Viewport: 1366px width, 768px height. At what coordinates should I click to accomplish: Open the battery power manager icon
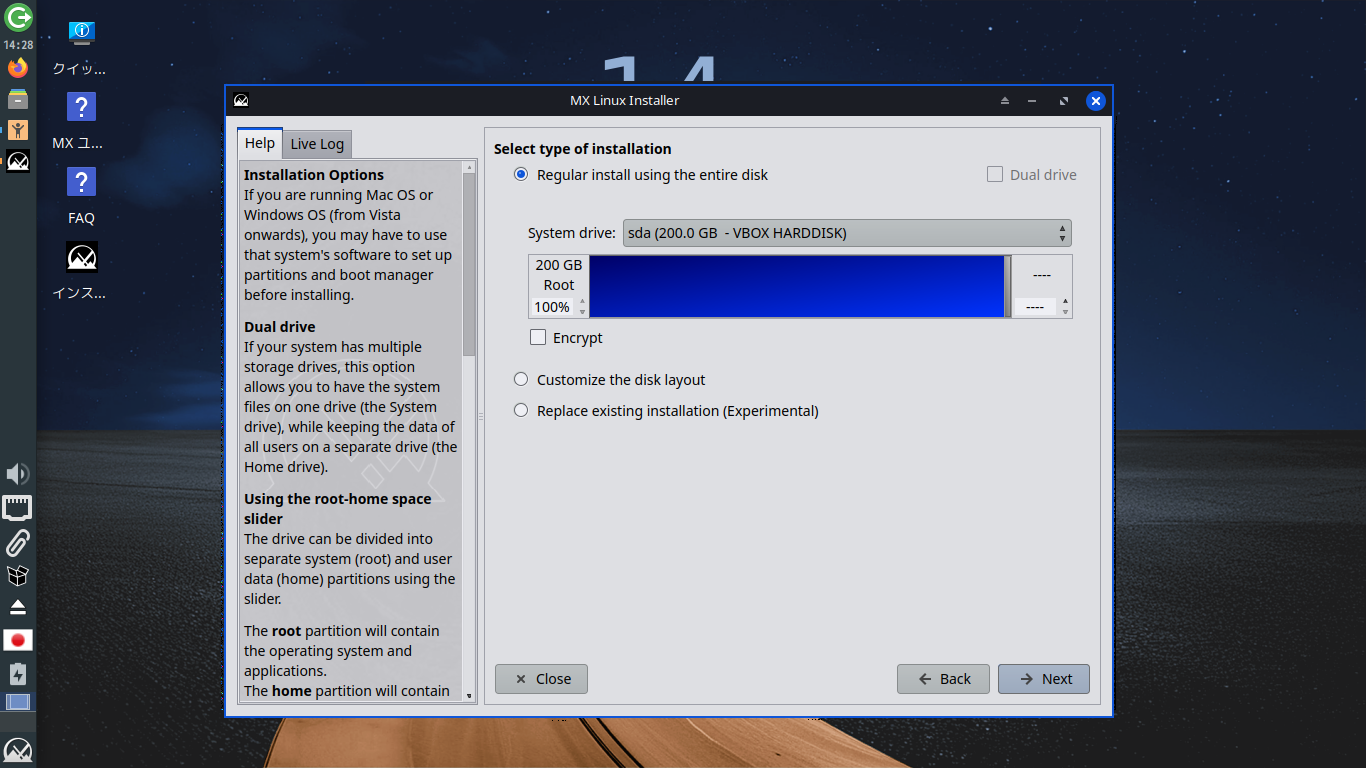18,673
